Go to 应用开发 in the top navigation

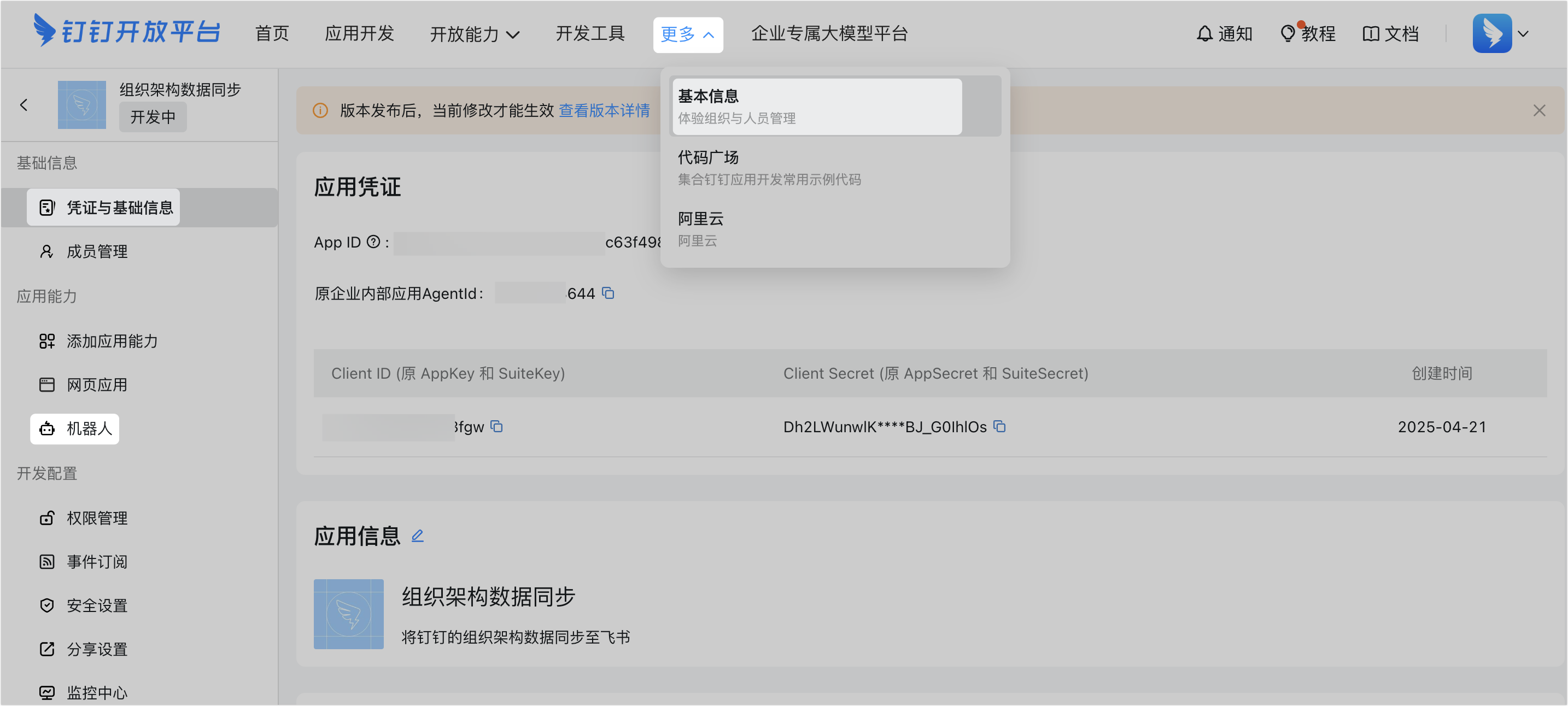click(359, 33)
